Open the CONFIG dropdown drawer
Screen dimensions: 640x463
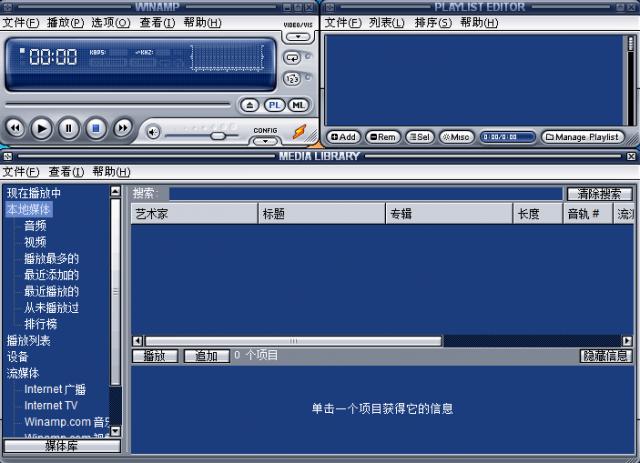[265, 141]
